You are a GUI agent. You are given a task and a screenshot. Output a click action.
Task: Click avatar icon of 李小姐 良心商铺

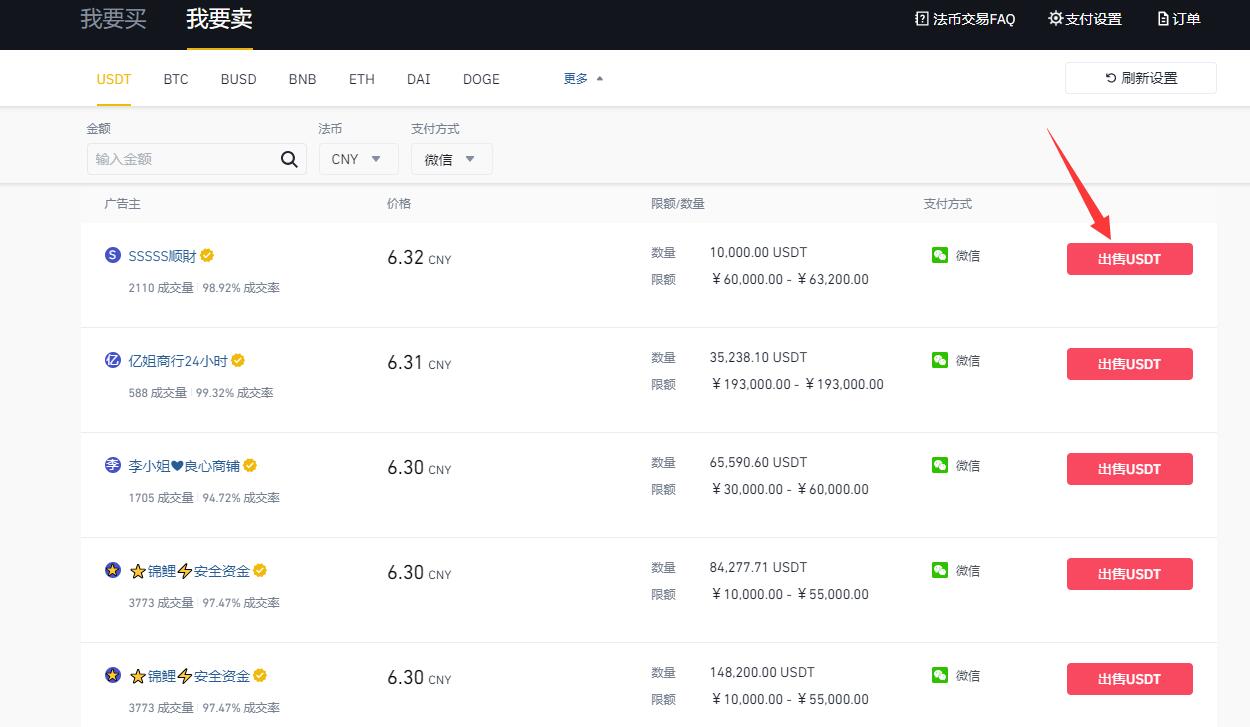pos(113,465)
